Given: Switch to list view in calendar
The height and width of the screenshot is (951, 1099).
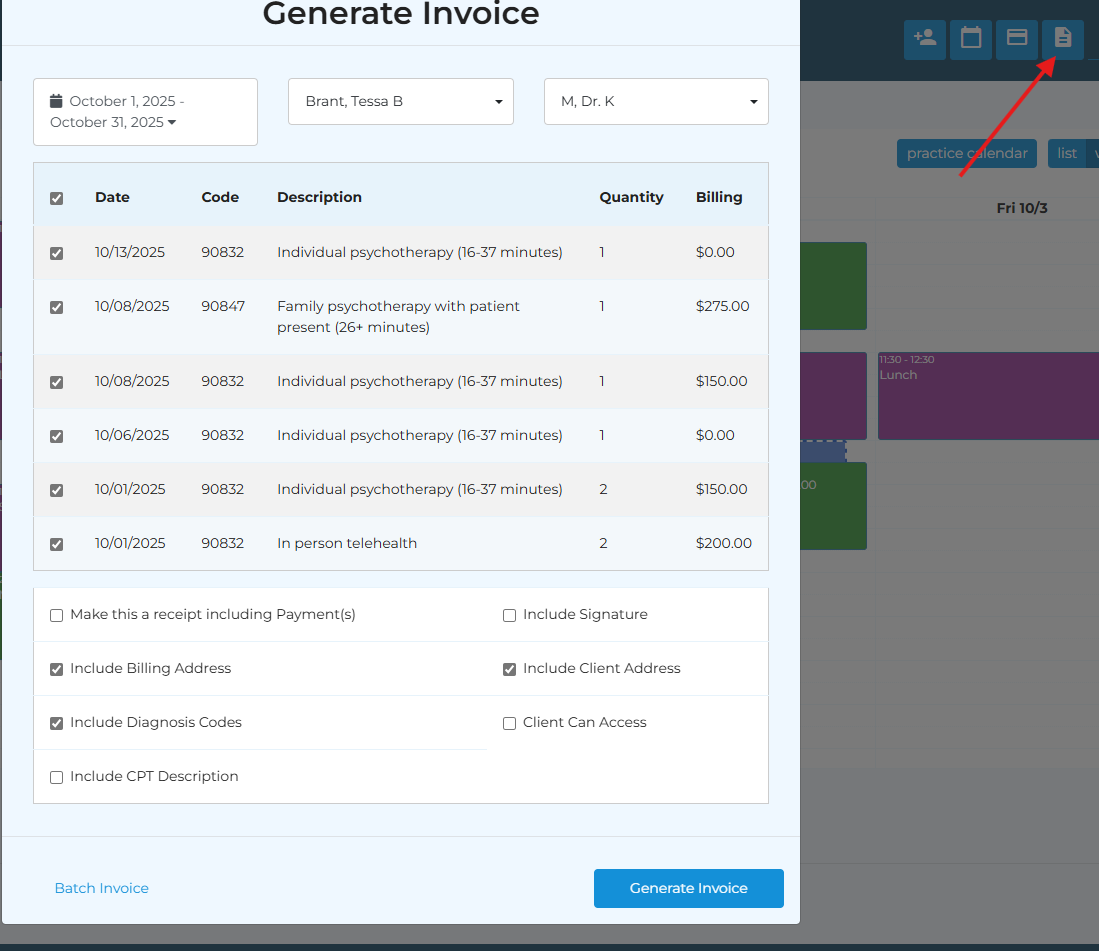Looking at the screenshot, I should click(1067, 153).
